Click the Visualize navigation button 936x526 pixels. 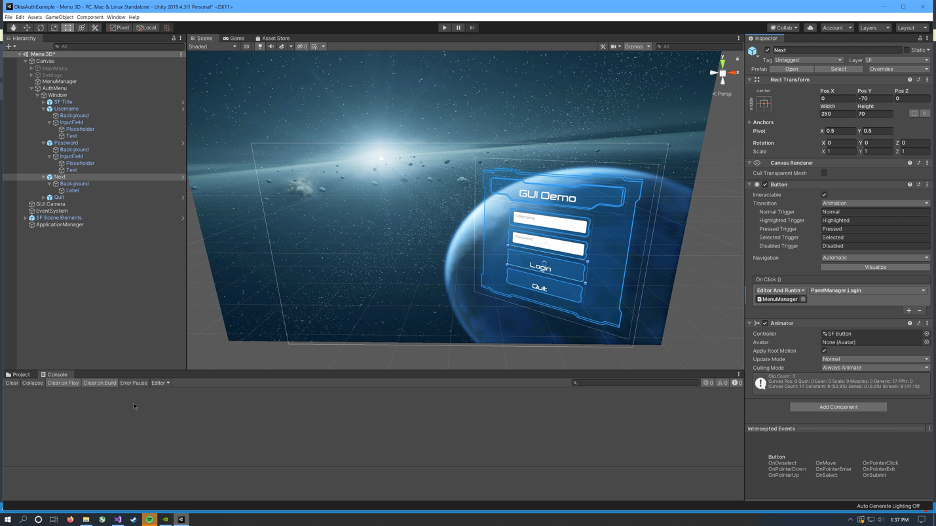point(875,267)
